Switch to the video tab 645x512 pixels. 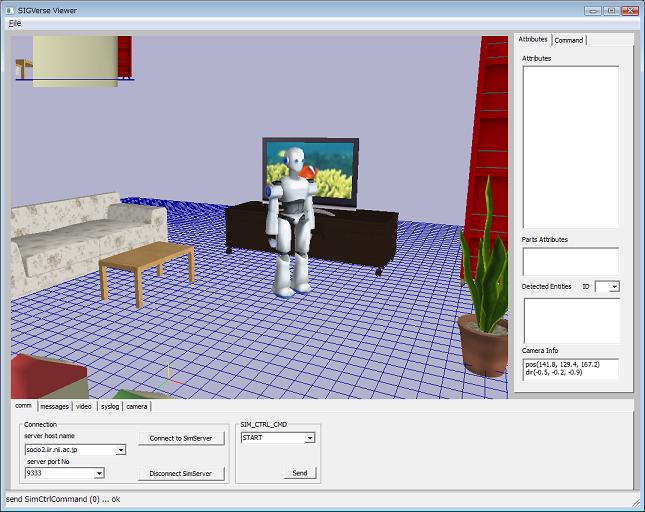[x=84, y=407]
